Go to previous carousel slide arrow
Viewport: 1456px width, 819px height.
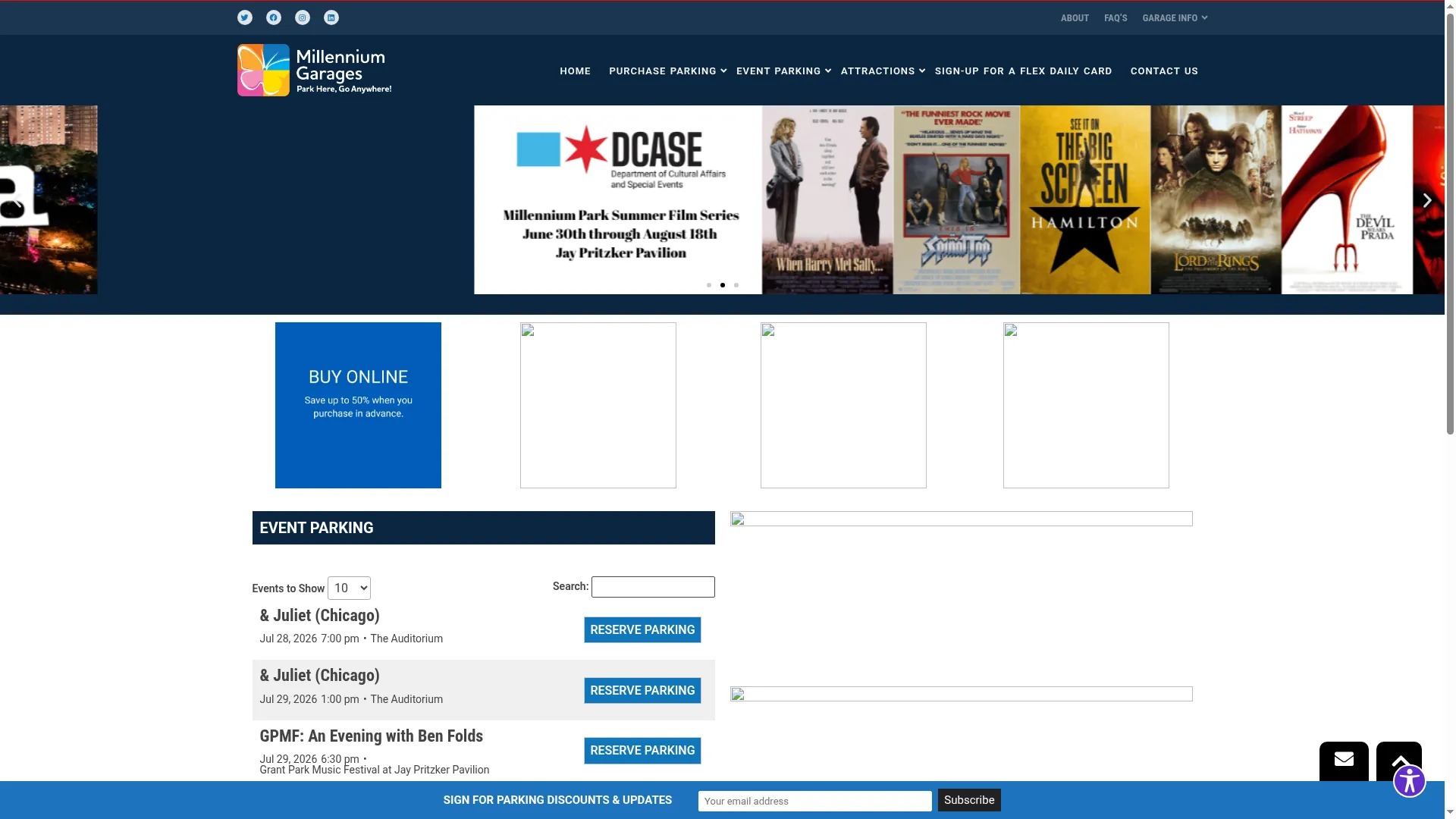pyautogui.click(x=17, y=200)
